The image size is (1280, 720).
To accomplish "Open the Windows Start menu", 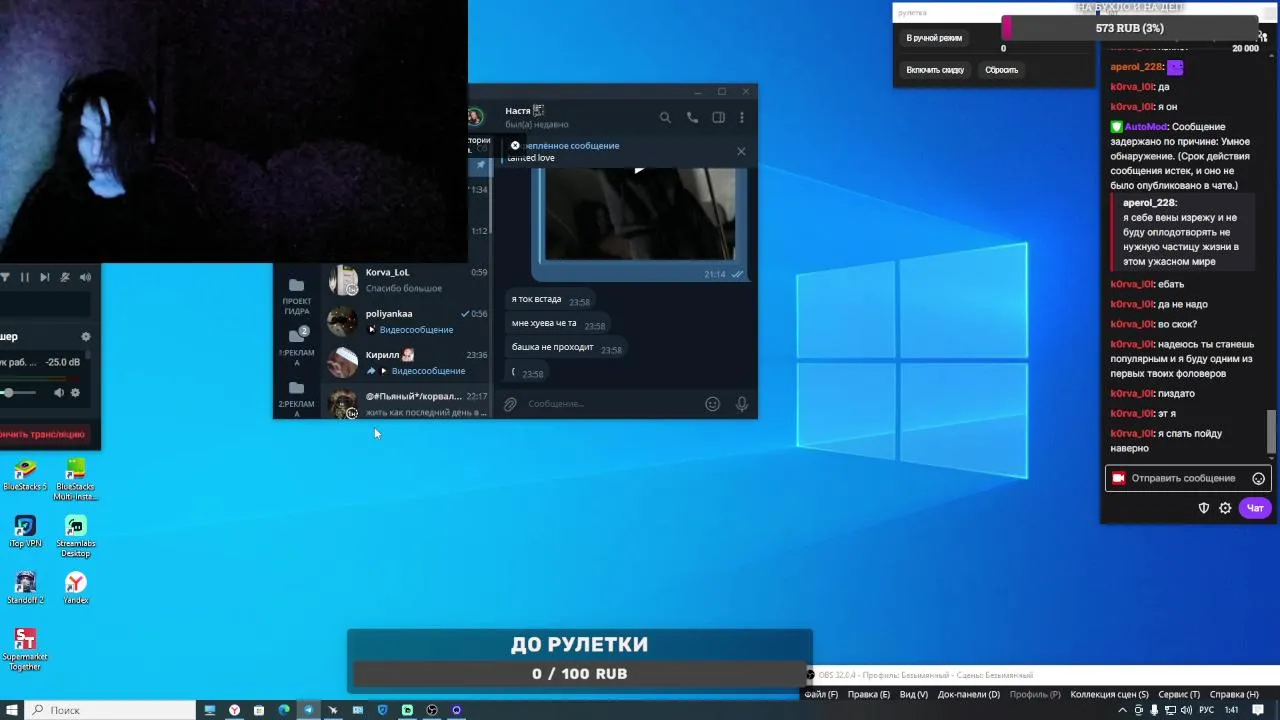I will (x=12, y=710).
